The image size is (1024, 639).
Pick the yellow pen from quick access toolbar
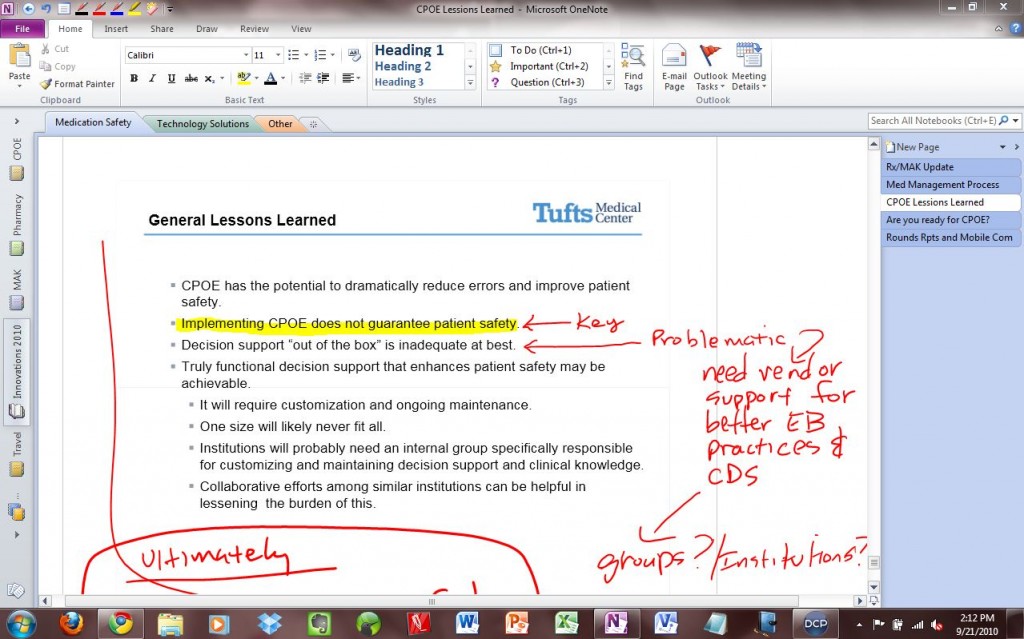pos(133,9)
